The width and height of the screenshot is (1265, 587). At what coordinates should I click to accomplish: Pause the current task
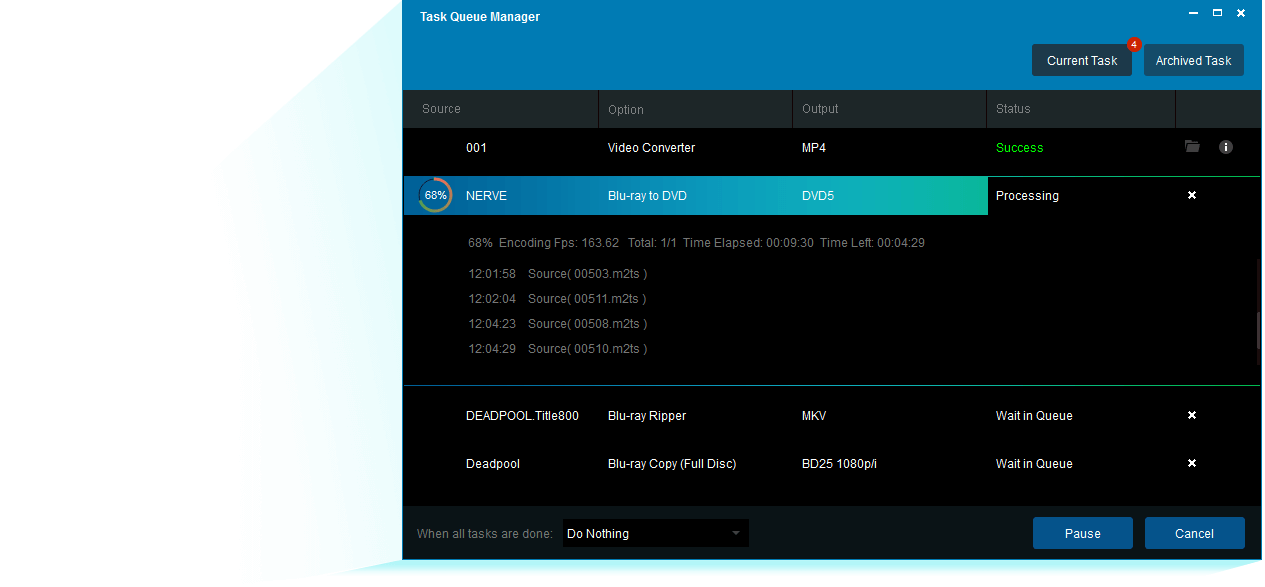click(x=1083, y=533)
